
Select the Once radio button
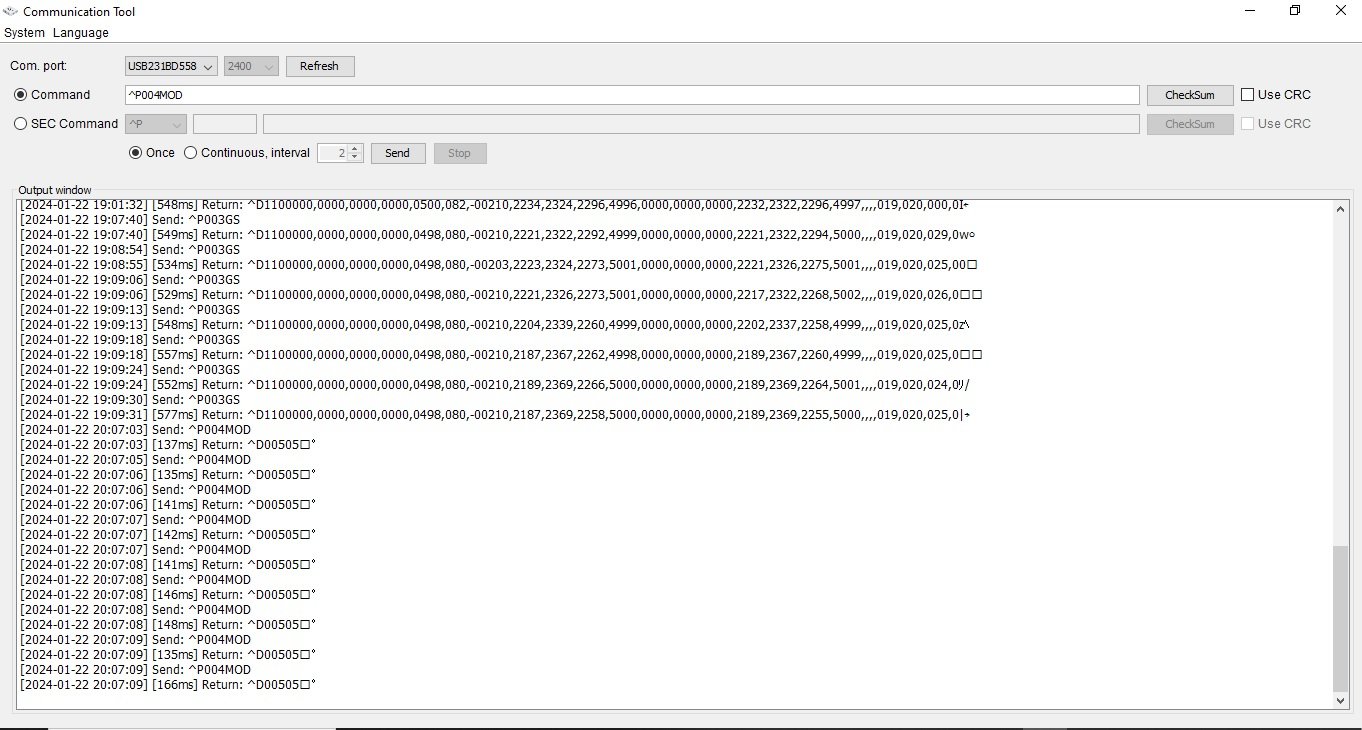point(136,153)
